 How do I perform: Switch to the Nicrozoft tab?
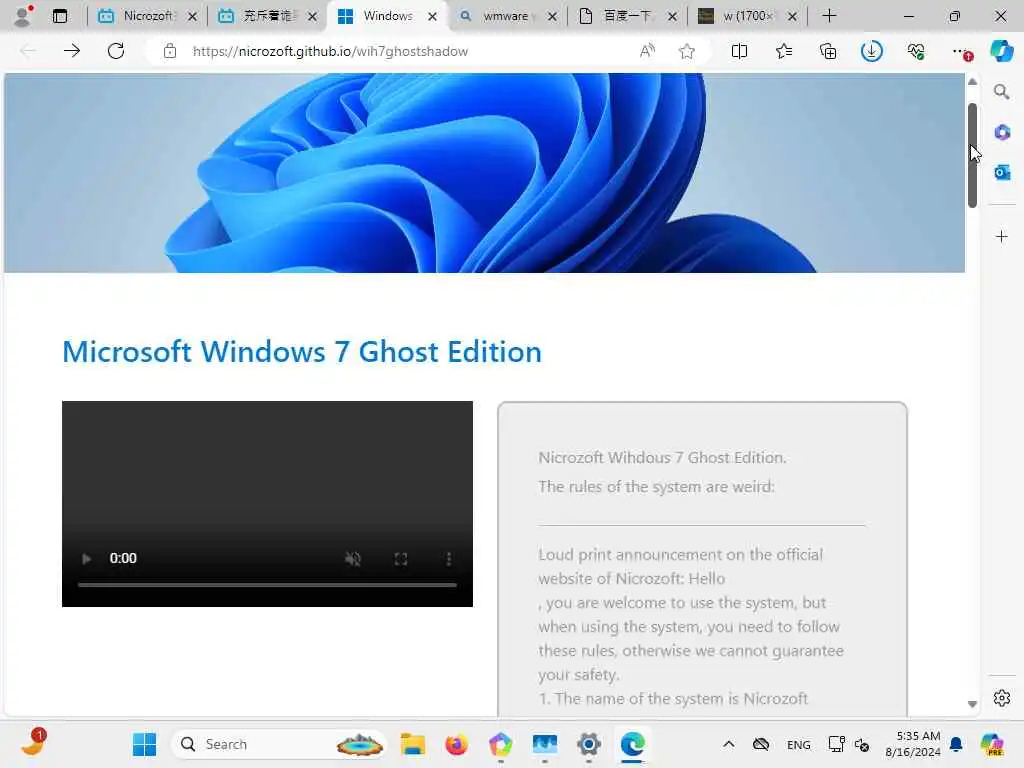[x=148, y=16]
